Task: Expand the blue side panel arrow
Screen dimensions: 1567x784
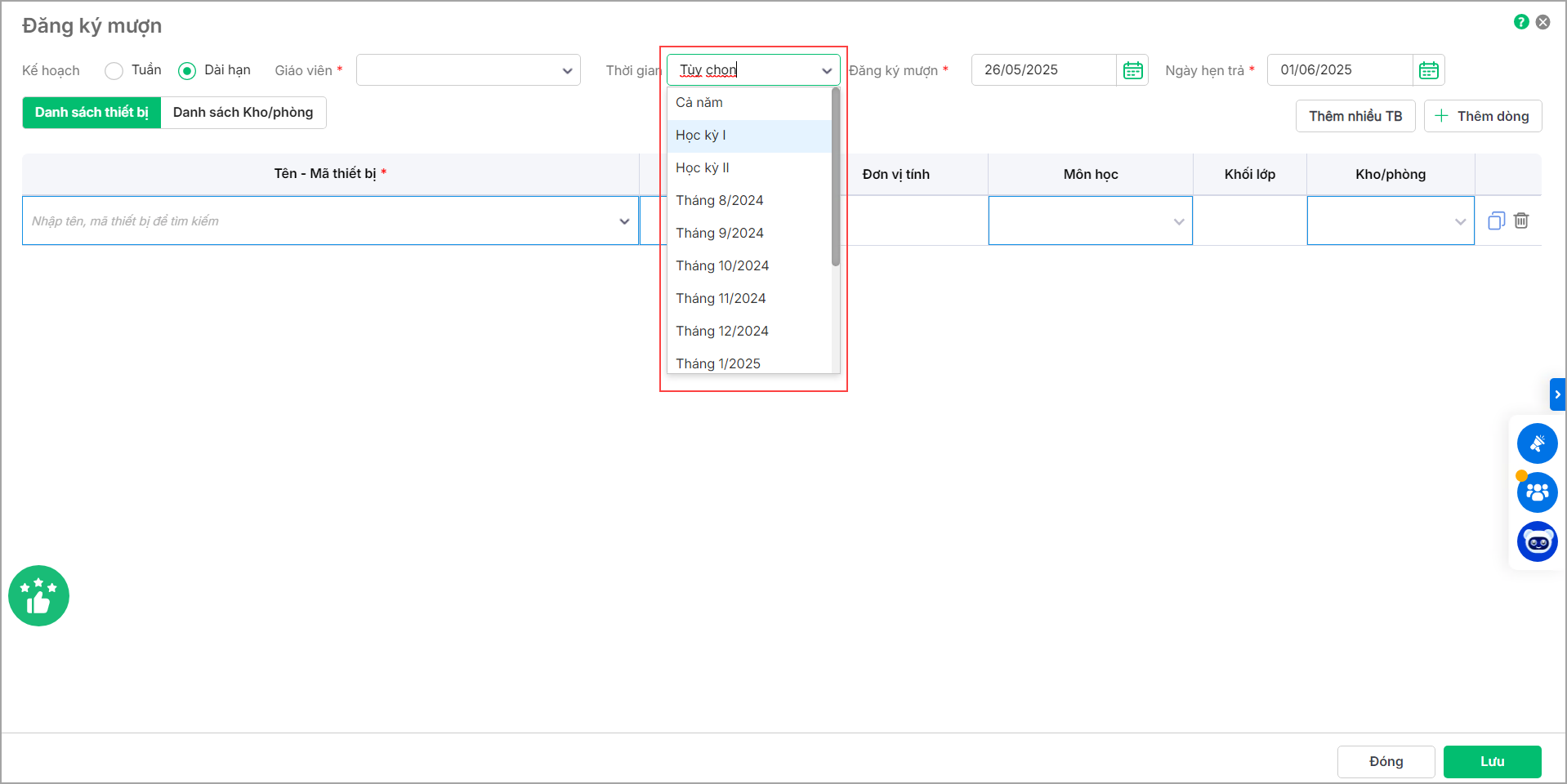Action: (1557, 394)
